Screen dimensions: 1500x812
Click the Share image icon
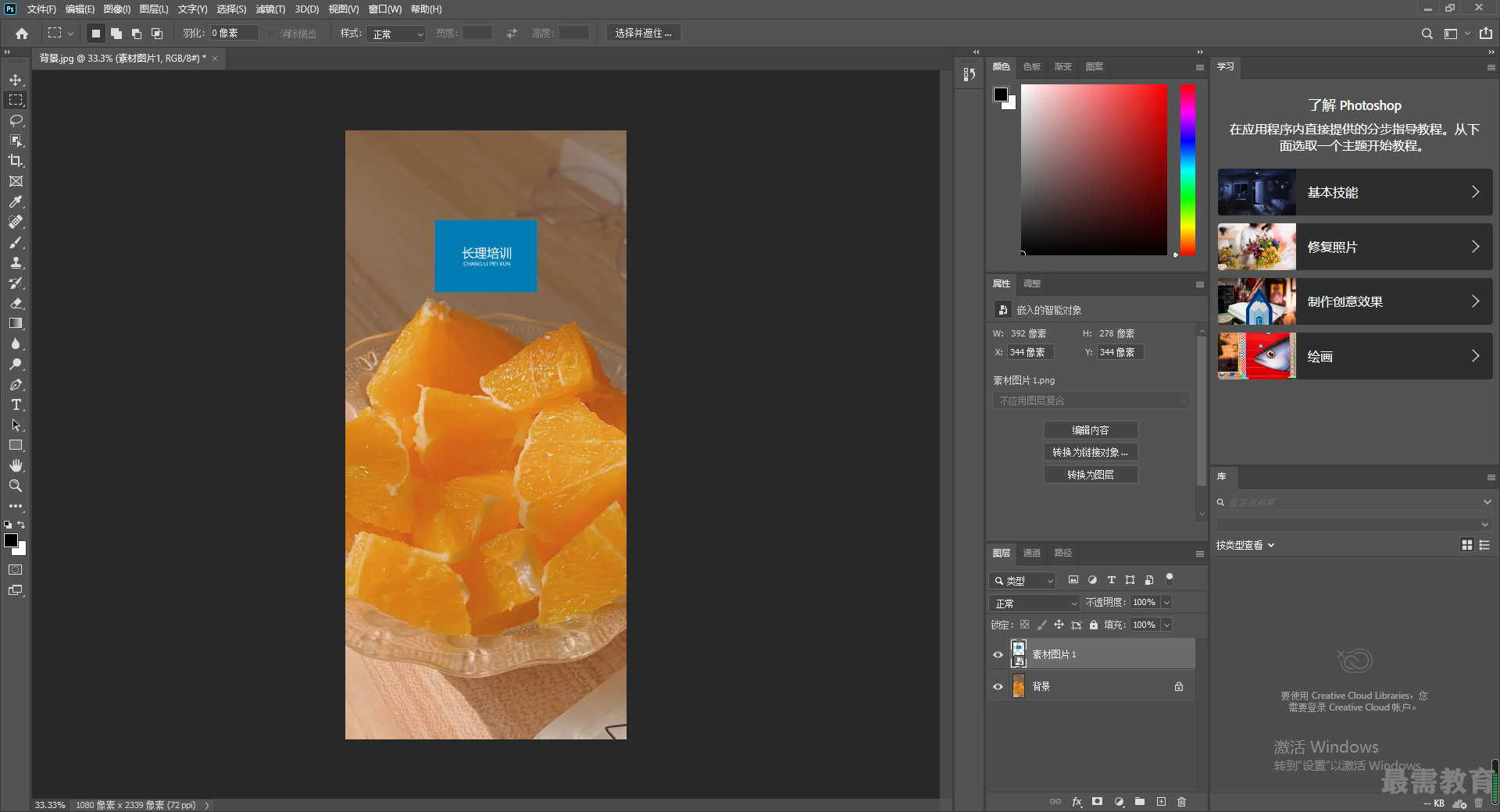click(x=1485, y=33)
